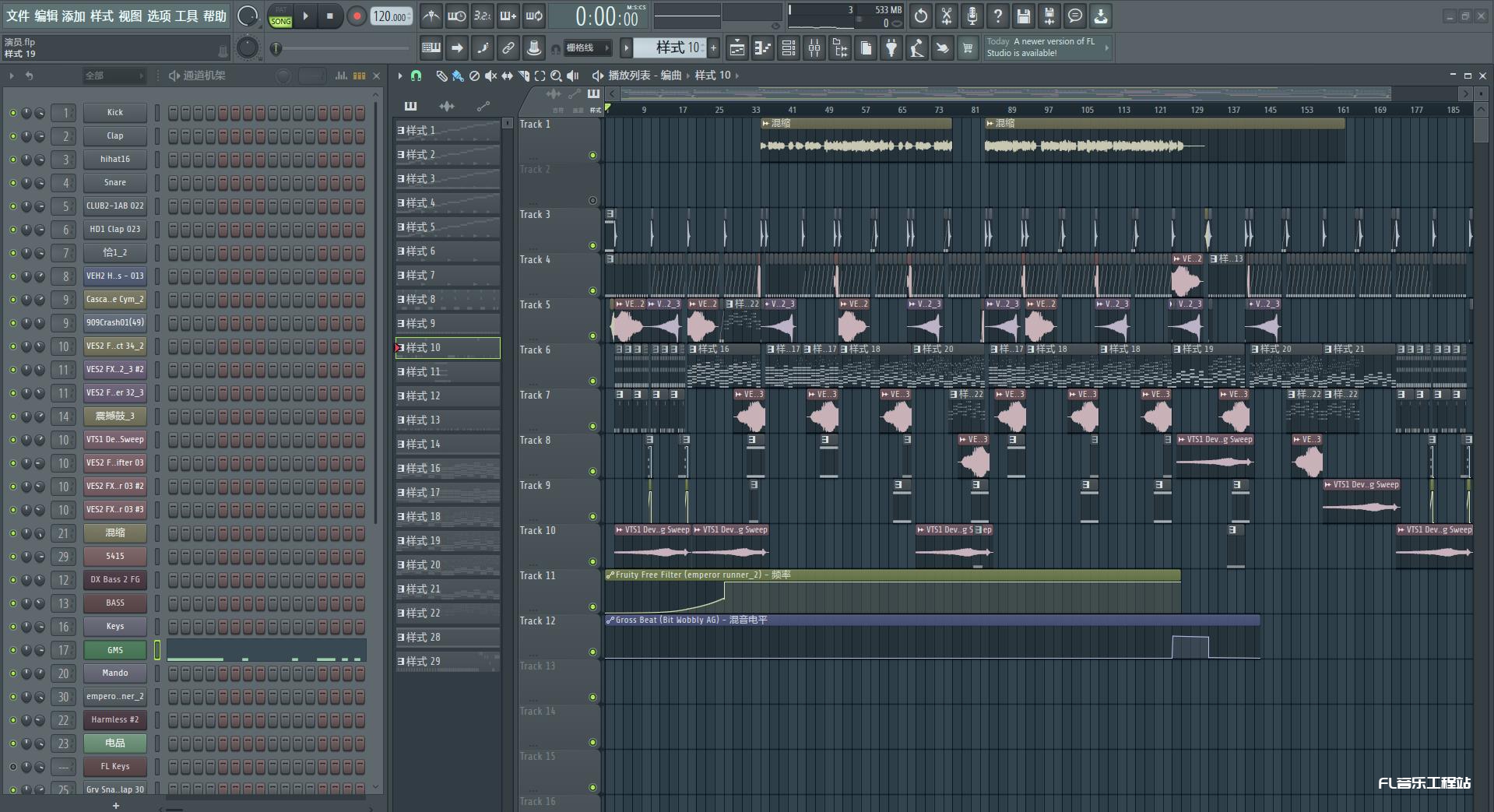
Task: Mute the Snare channel green light
Action: (x=12, y=183)
